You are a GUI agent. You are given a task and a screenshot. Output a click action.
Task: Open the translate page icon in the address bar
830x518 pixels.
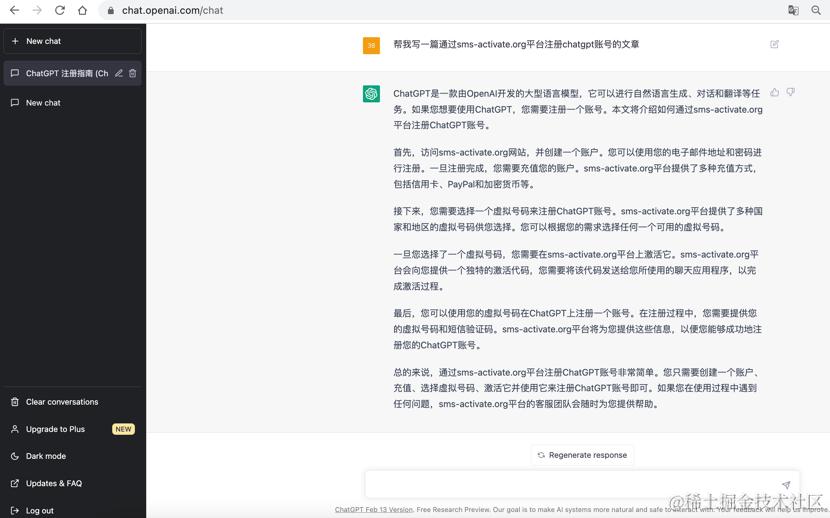[x=793, y=10]
